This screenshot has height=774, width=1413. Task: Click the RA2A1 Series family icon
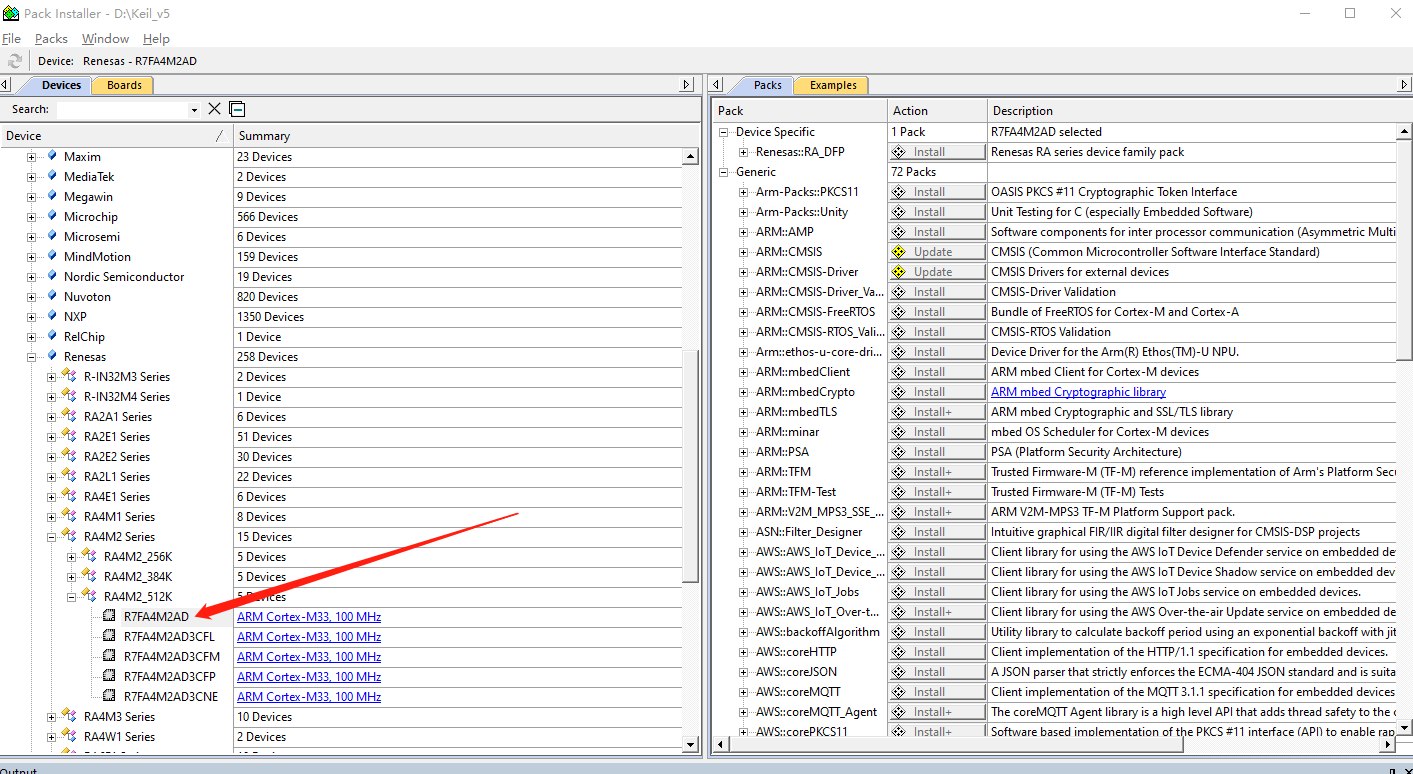pyautogui.click(x=70, y=416)
